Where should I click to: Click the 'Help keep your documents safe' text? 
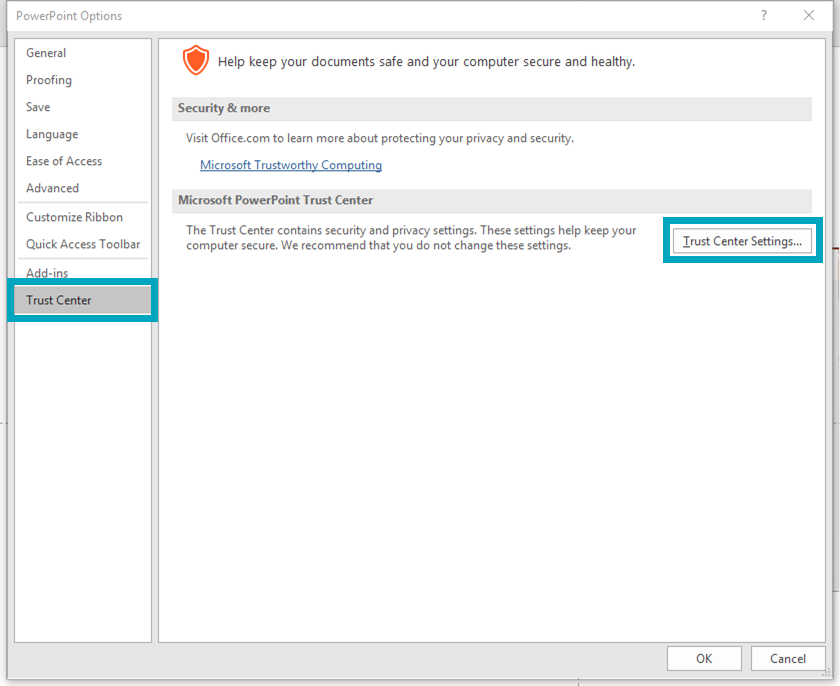tap(426, 62)
